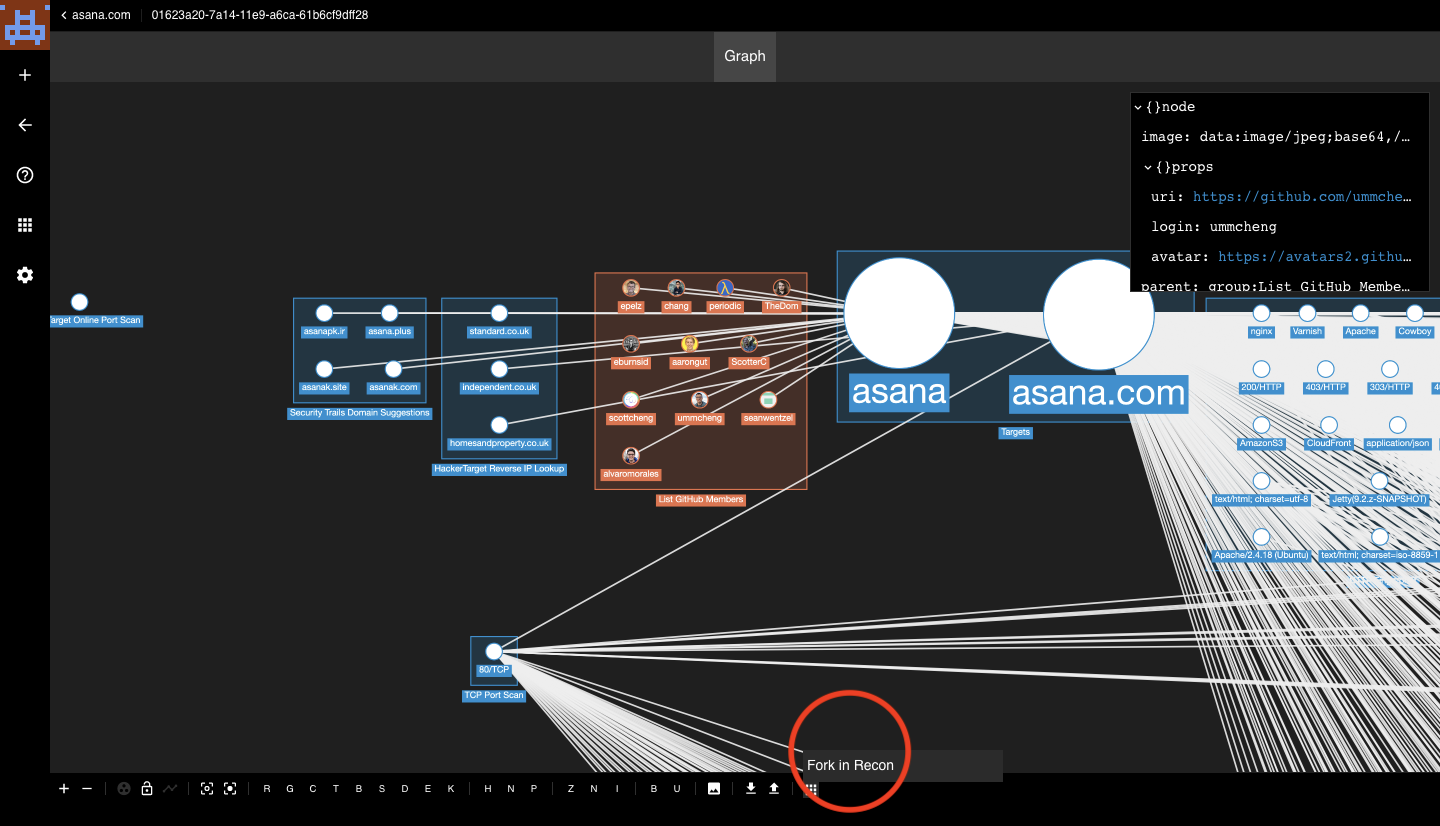
Task: Select the CloudFront node
Action: pos(1329,425)
